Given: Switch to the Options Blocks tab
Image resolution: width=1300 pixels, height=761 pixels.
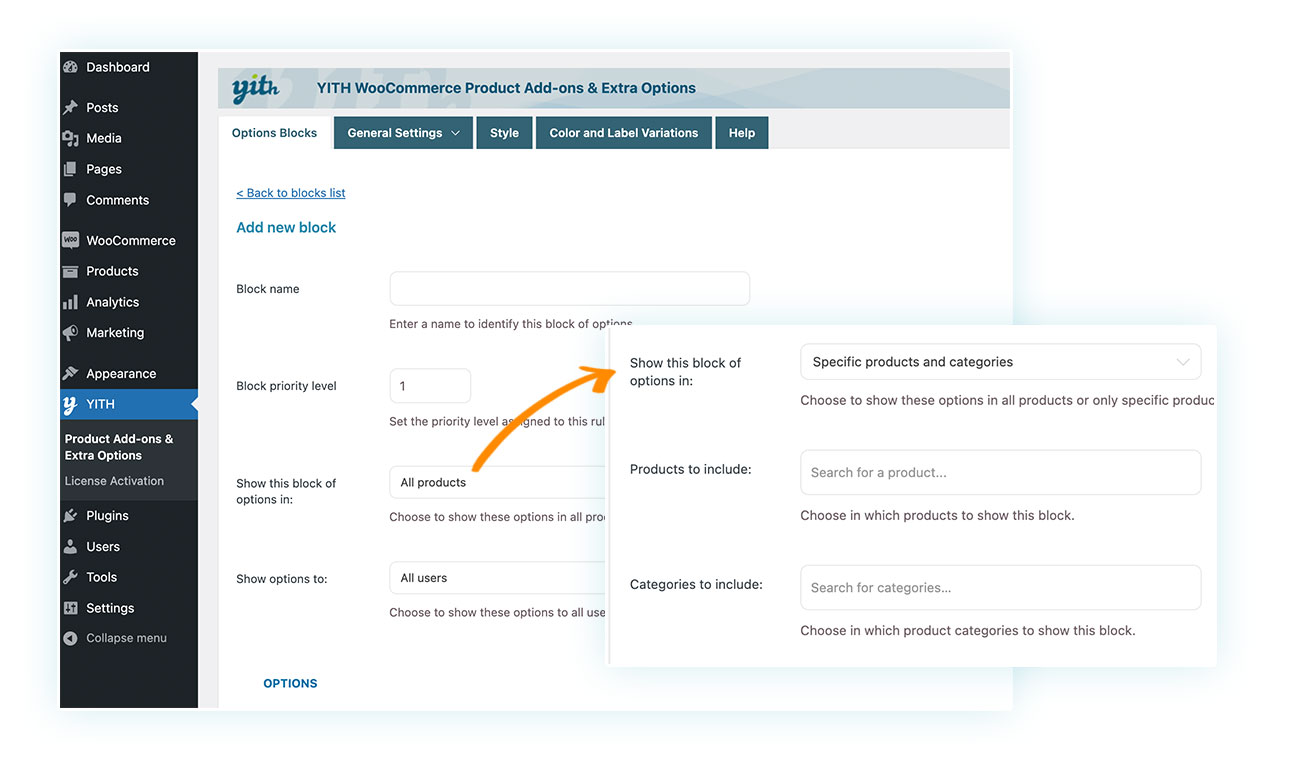Looking at the screenshot, I should 274,133.
